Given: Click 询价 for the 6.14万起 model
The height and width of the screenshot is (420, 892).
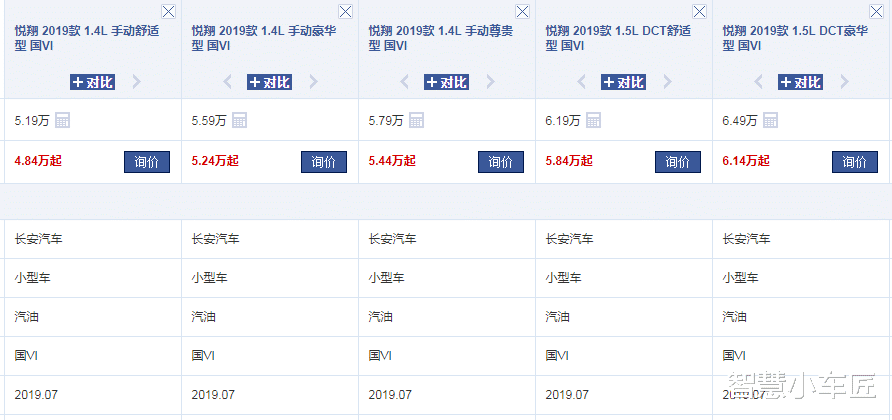Looking at the screenshot, I should point(854,162).
